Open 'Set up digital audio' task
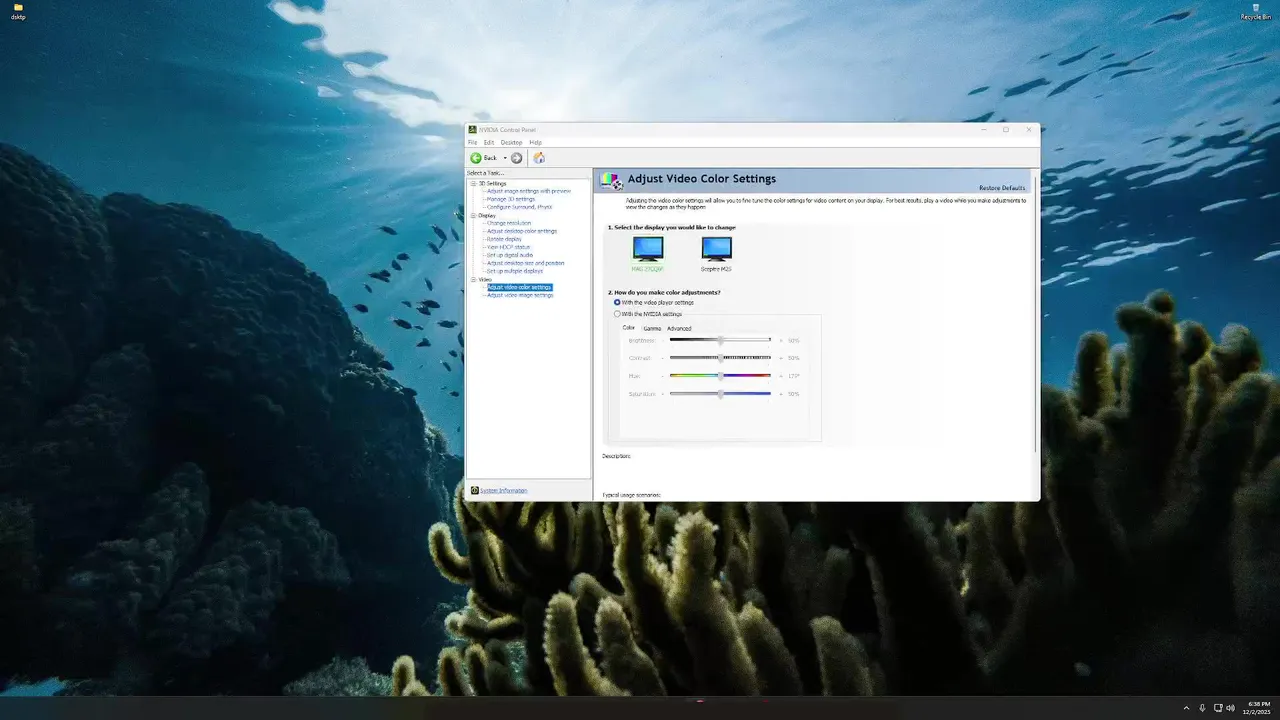The width and height of the screenshot is (1280, 720). 510,255
